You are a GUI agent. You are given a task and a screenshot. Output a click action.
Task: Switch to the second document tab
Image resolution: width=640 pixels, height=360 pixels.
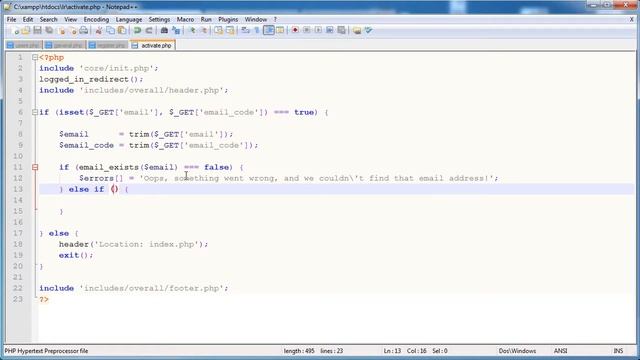[64, 45]
